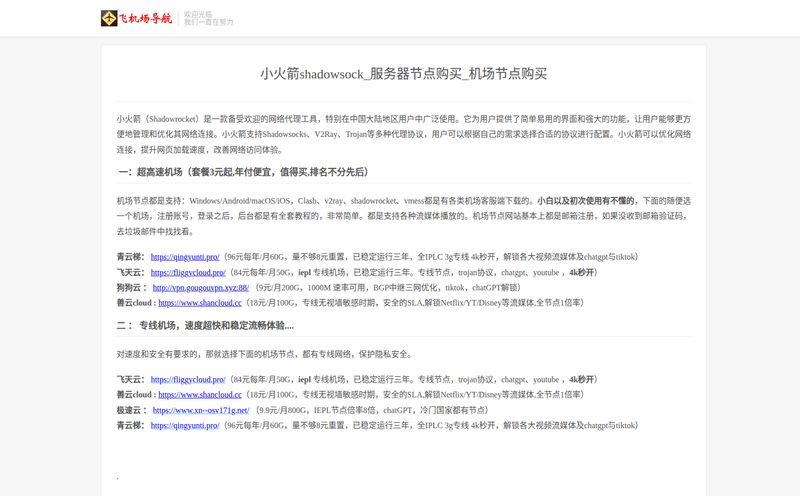800x496 pixels.
Task: Open the first 飞天云 fliggycloud.pro link
Action: point(188,272)
